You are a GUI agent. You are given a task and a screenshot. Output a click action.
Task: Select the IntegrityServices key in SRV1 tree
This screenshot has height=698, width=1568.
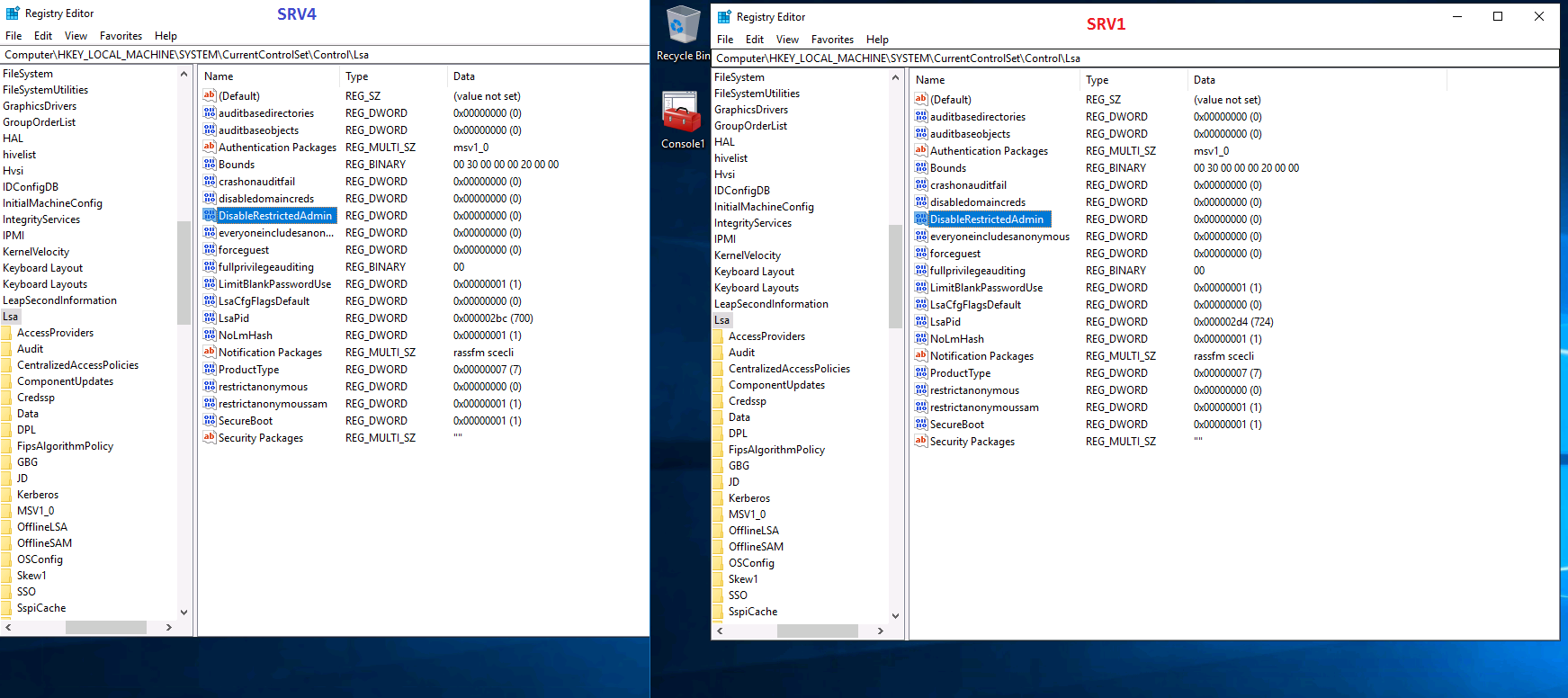[x=753, y=223]
